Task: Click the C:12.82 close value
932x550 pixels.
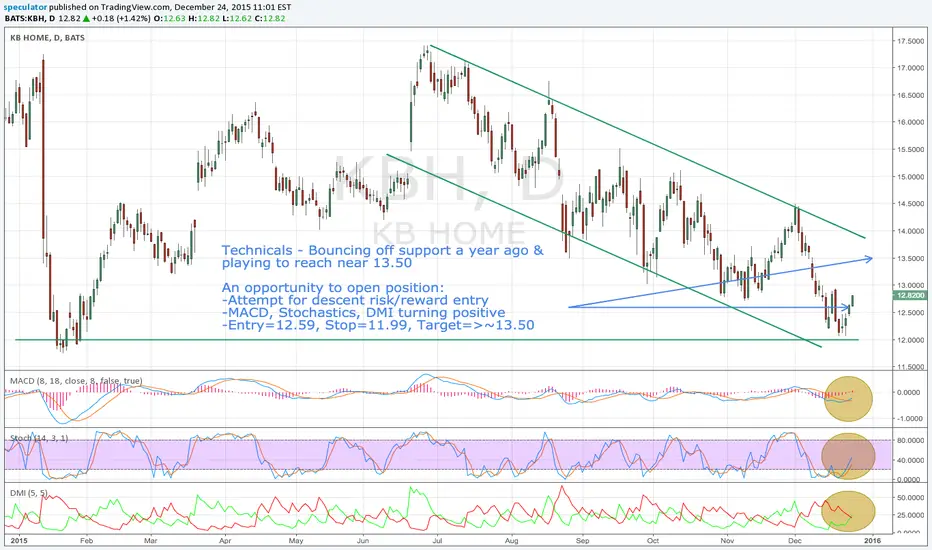Action: click(x=269, y=18)
